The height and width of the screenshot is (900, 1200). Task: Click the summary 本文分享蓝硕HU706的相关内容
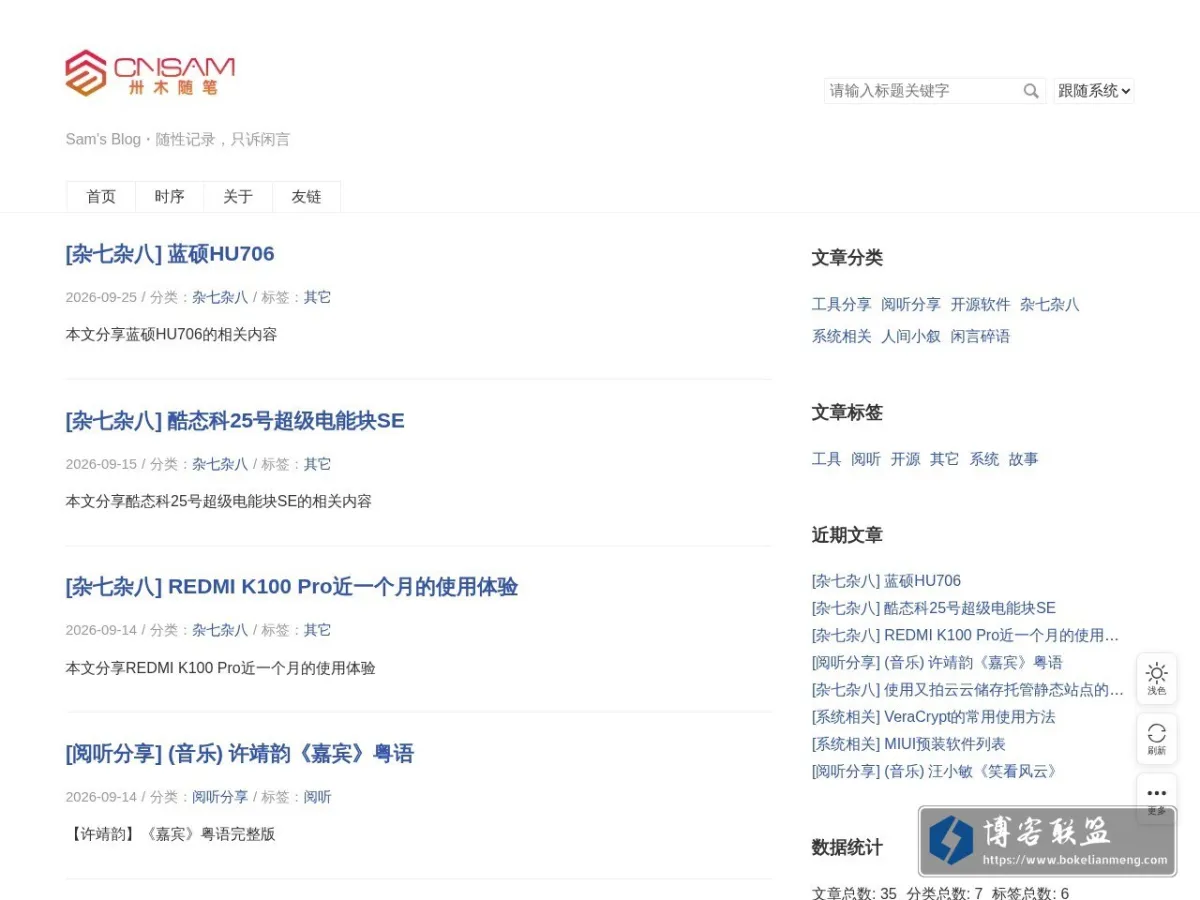click(171, 334)
